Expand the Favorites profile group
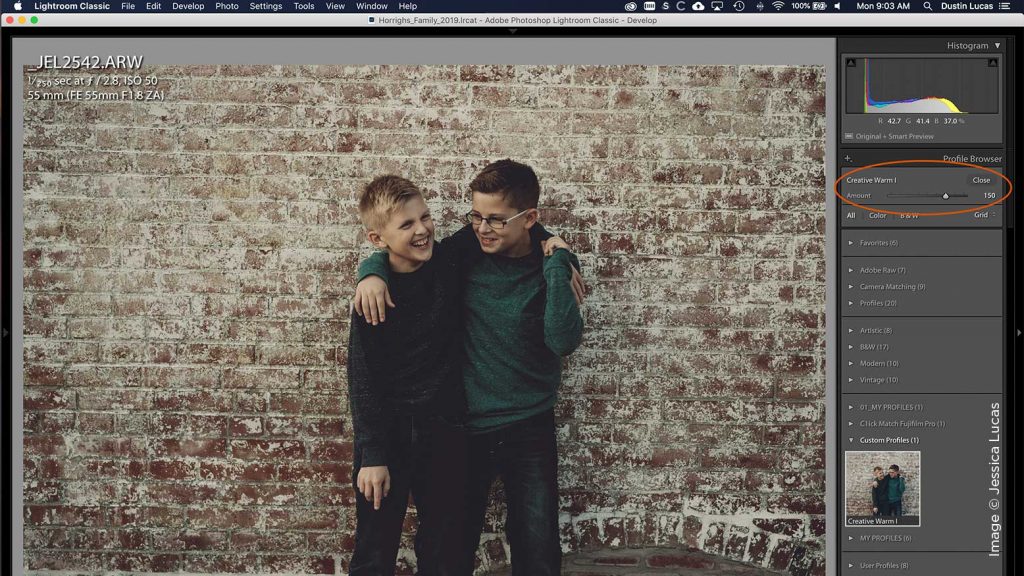The image size is (1024, 576). 880,242
